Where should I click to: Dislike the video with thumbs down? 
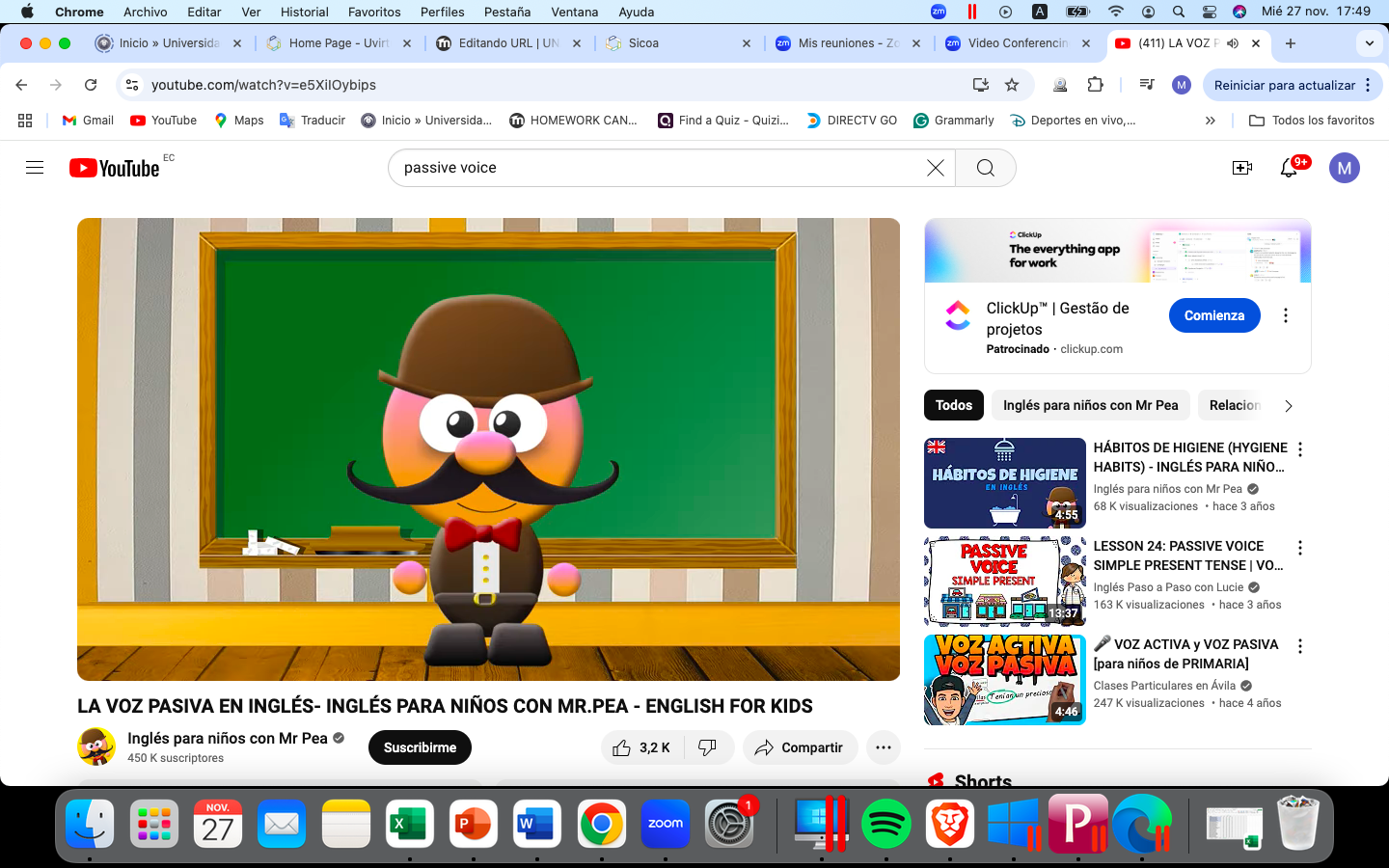(709, 747)
